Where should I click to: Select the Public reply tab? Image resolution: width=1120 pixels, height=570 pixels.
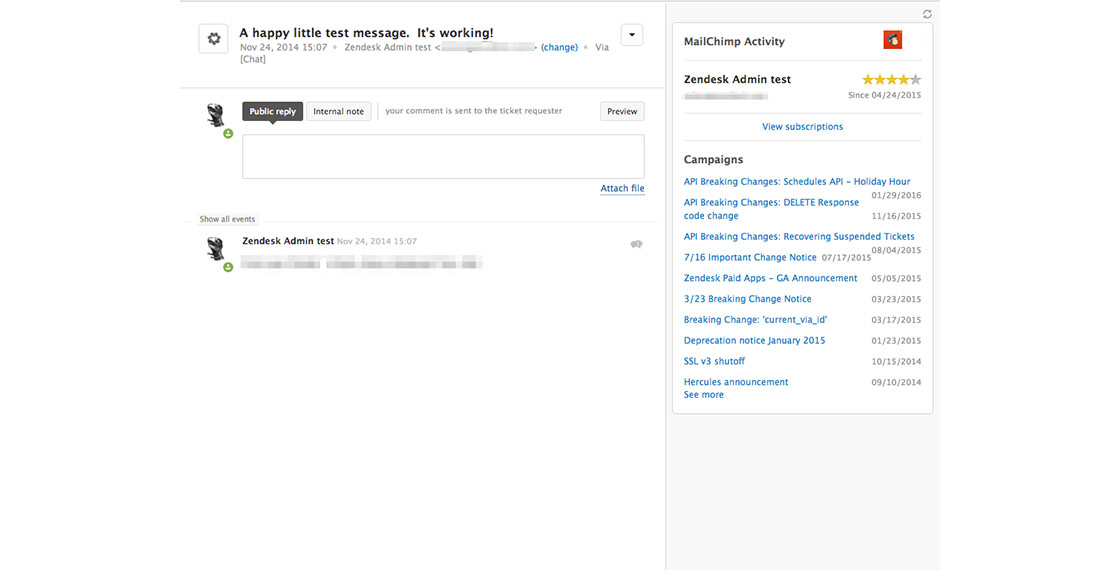click(x=273, y=111)
